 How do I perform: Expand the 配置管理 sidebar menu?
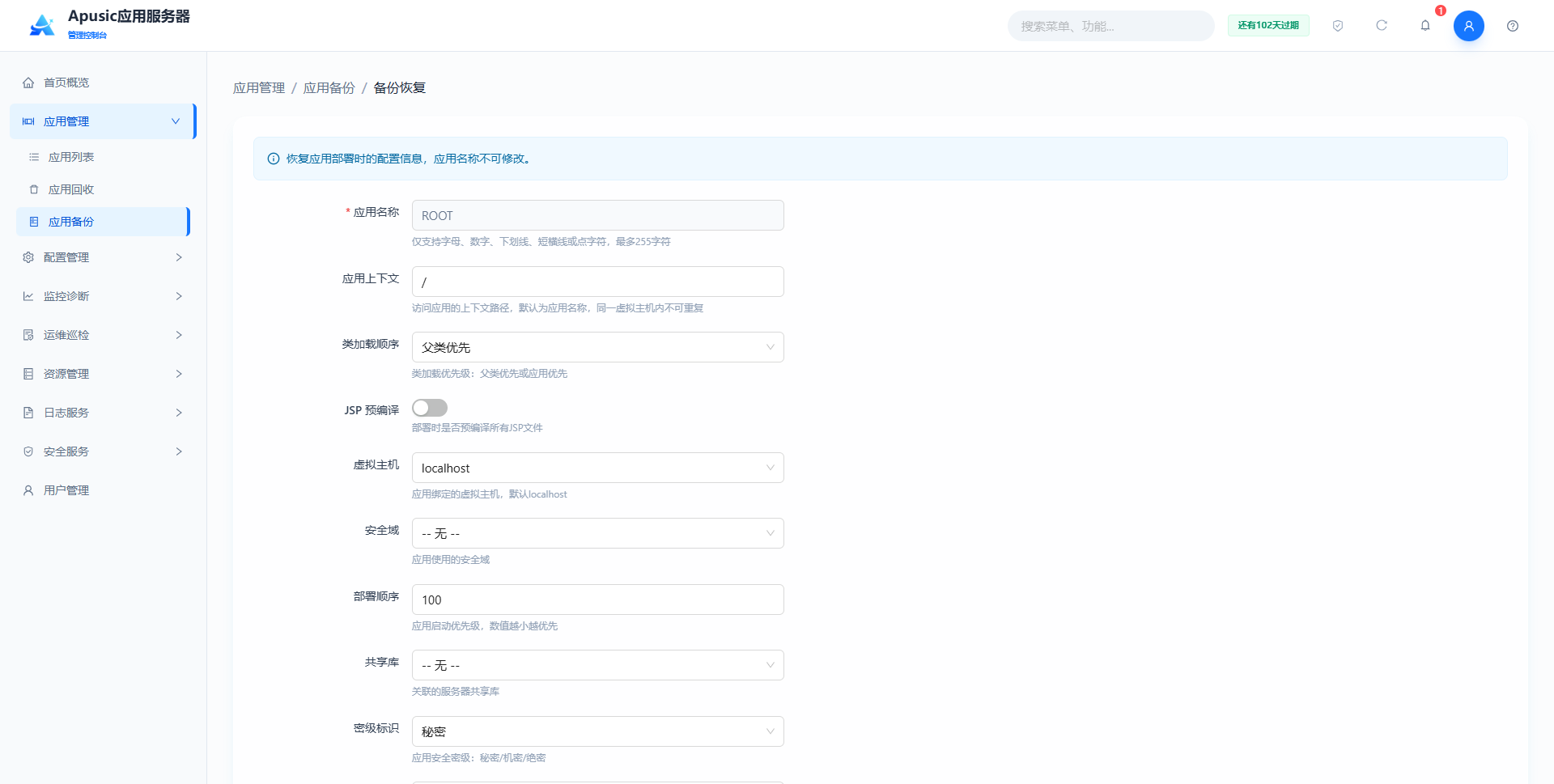pyautogui.click(x=103, y=257)
